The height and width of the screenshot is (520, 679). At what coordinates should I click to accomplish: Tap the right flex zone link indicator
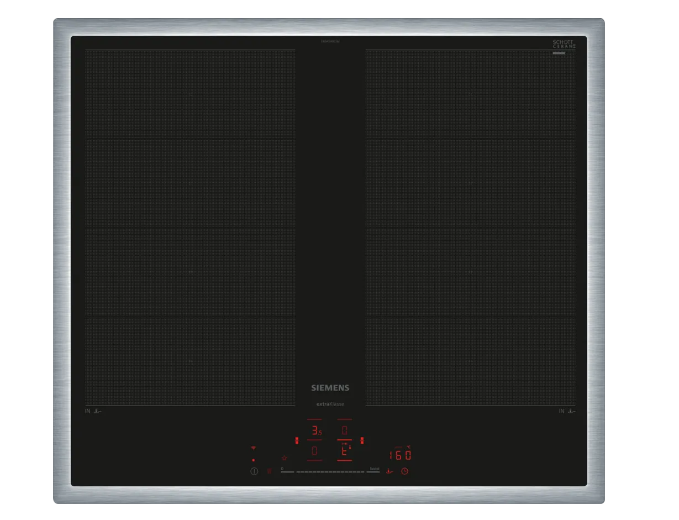(362, 440)
